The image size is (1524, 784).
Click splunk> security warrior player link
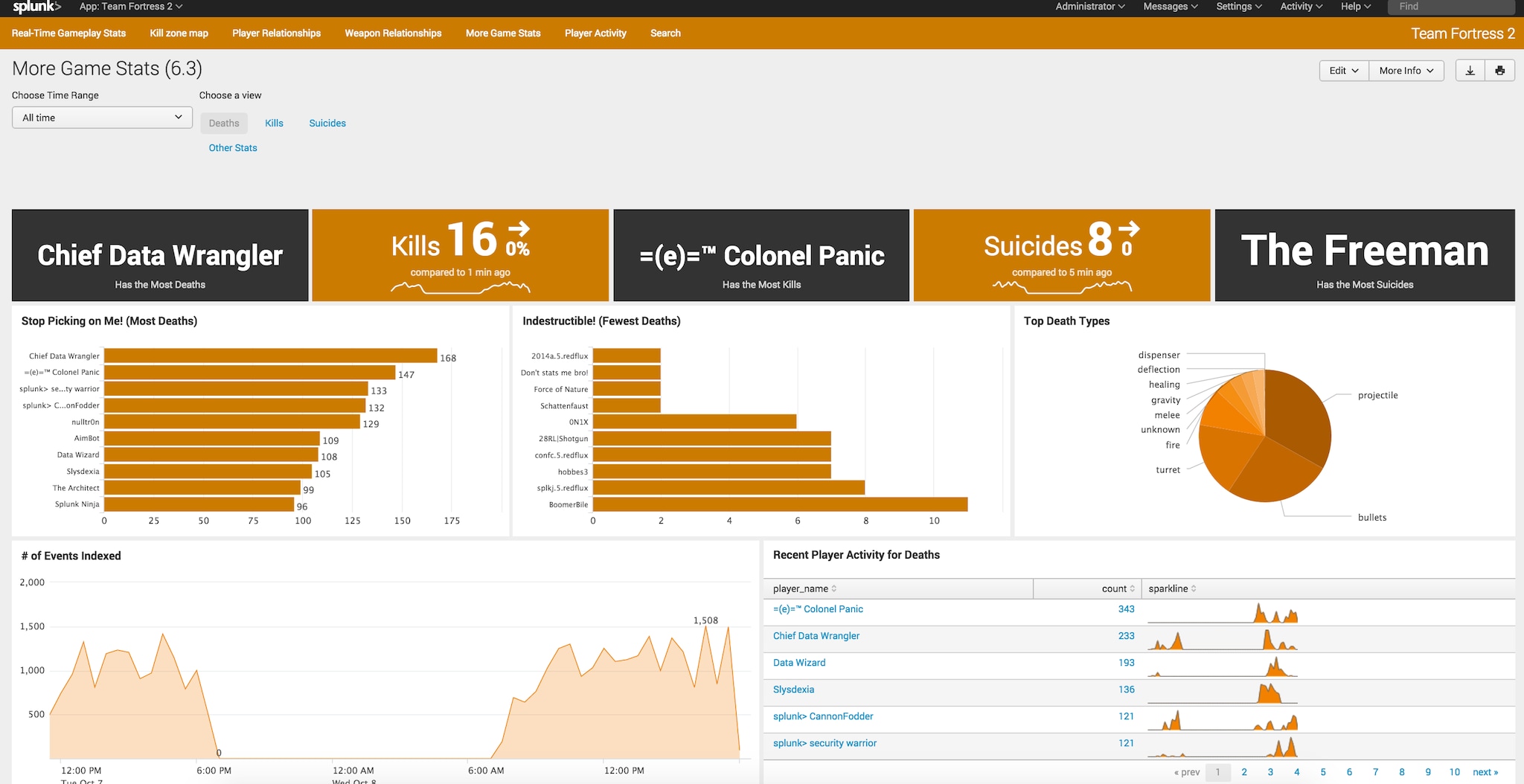[x=825, y=743]
